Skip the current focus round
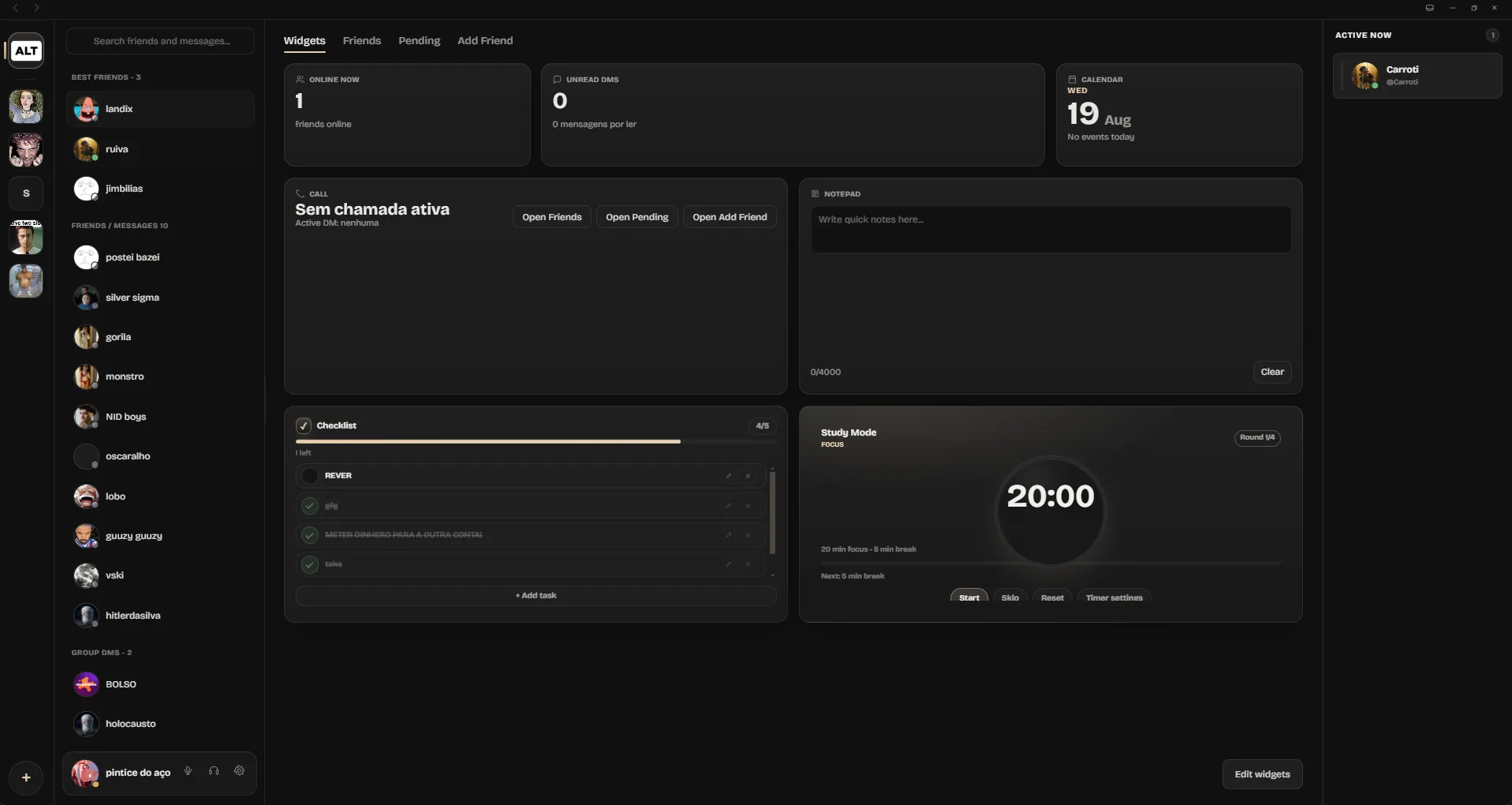The image size is (1512, 805). [x=1010, y=597]
